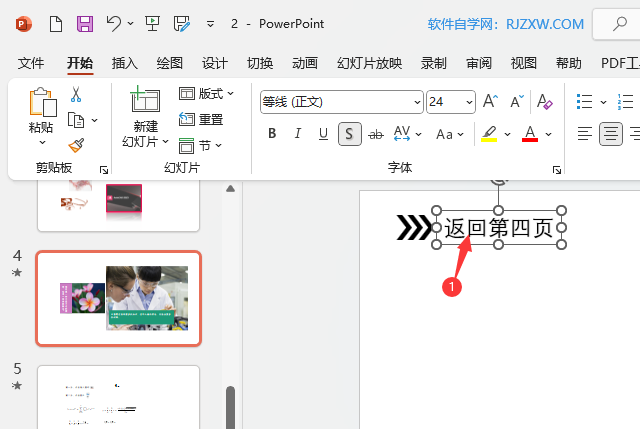The height and width of the screenshot is (429, 640).
Task: Start slideshow from beginning icon
Action: tap(153, 24)
